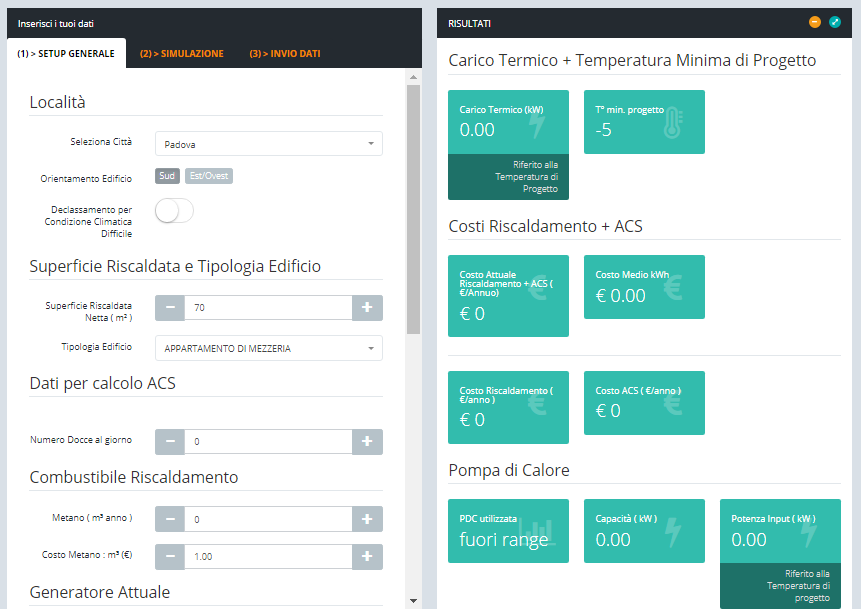This screenshot has width=861, height=609.
Task: Toggle Declassamento per Condizione Climatica Difficile switch
Action: pos(174,211)
